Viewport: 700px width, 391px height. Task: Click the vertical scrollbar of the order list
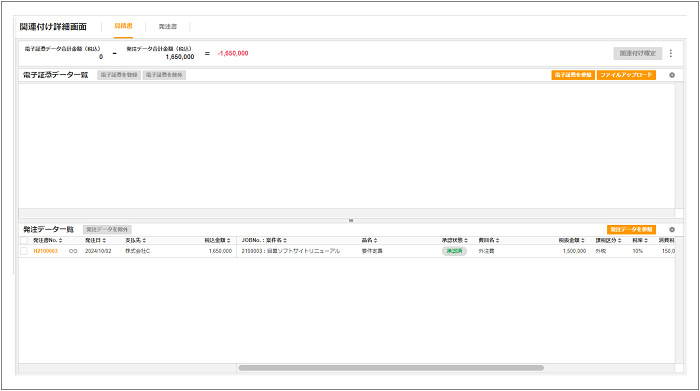(679, 299)
